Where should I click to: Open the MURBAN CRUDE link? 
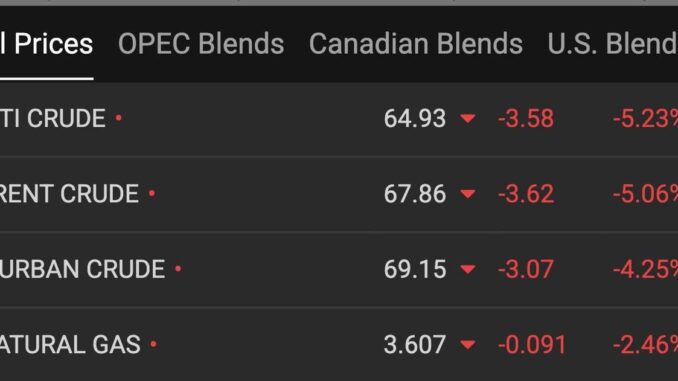(x=83, y=269)
